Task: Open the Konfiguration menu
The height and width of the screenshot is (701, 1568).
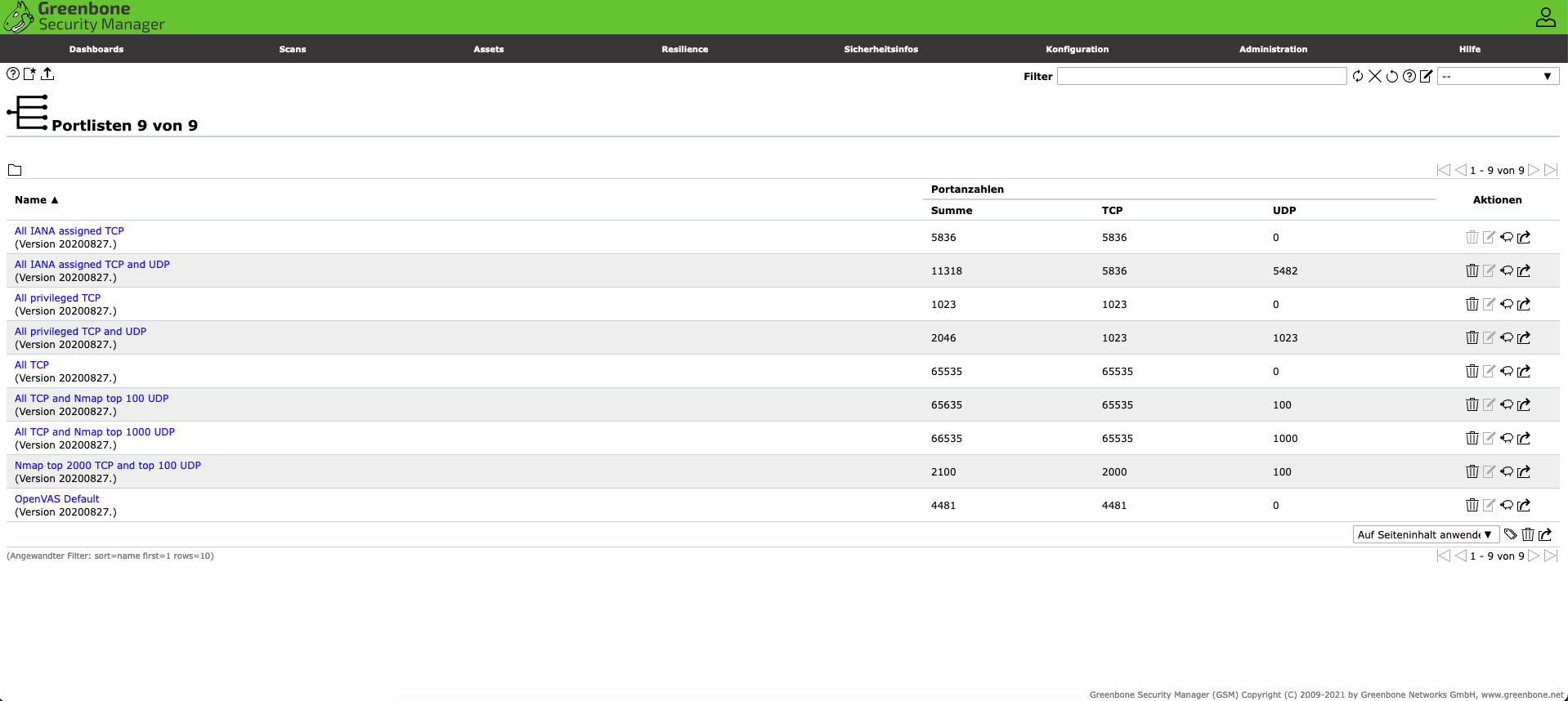Action: [x=1077, y=49]
